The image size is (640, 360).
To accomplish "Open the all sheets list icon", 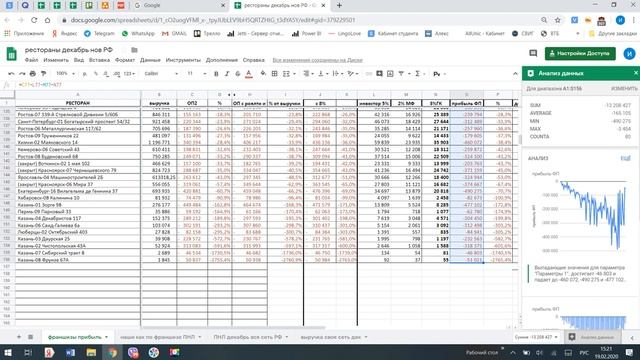I will pyautogui.click(x=31, y=337).
